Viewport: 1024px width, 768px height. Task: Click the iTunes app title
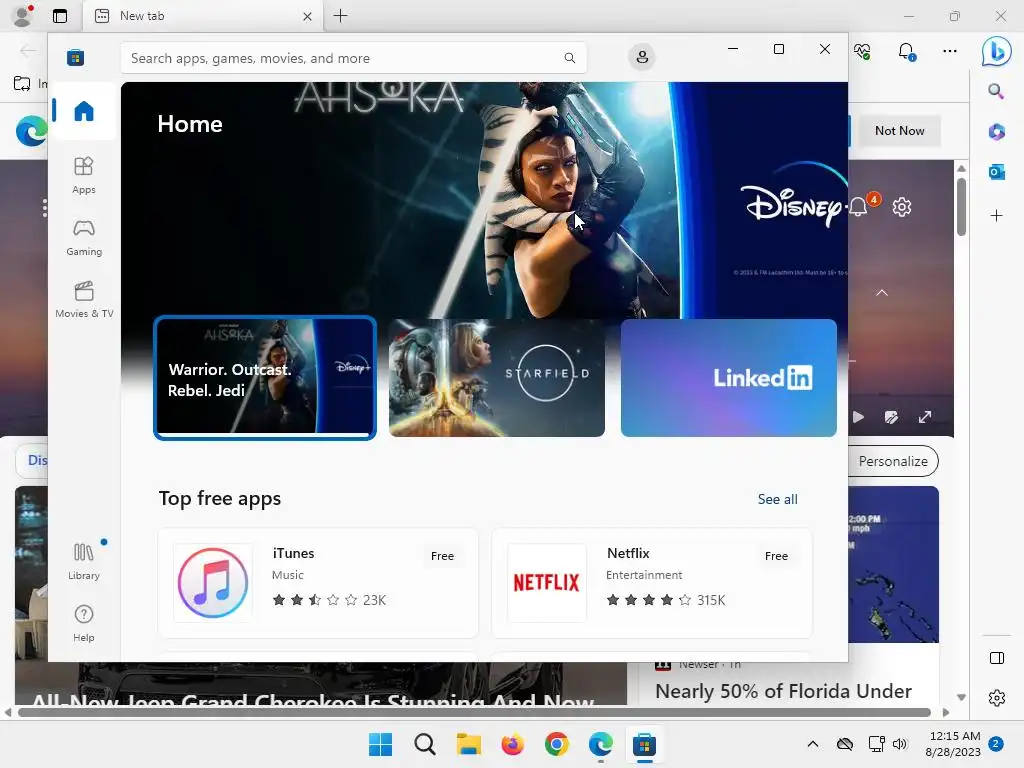point(293,553)
